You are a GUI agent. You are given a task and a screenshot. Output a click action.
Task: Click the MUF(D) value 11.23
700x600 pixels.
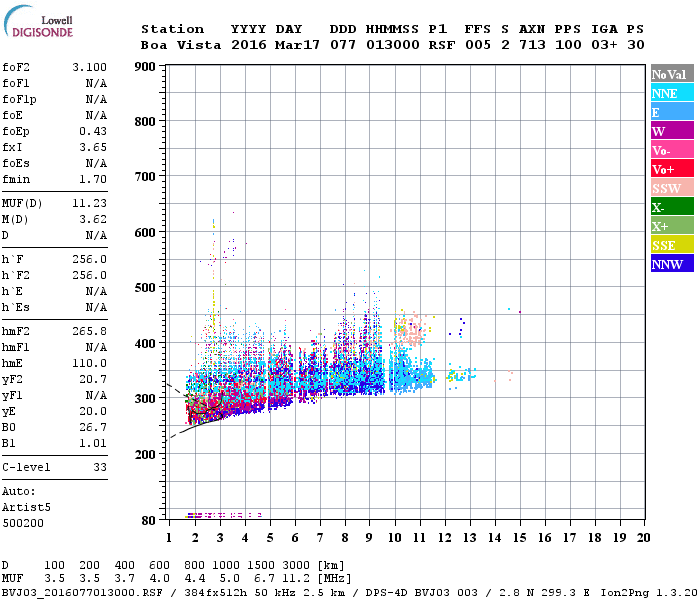(x=89, y=204)
